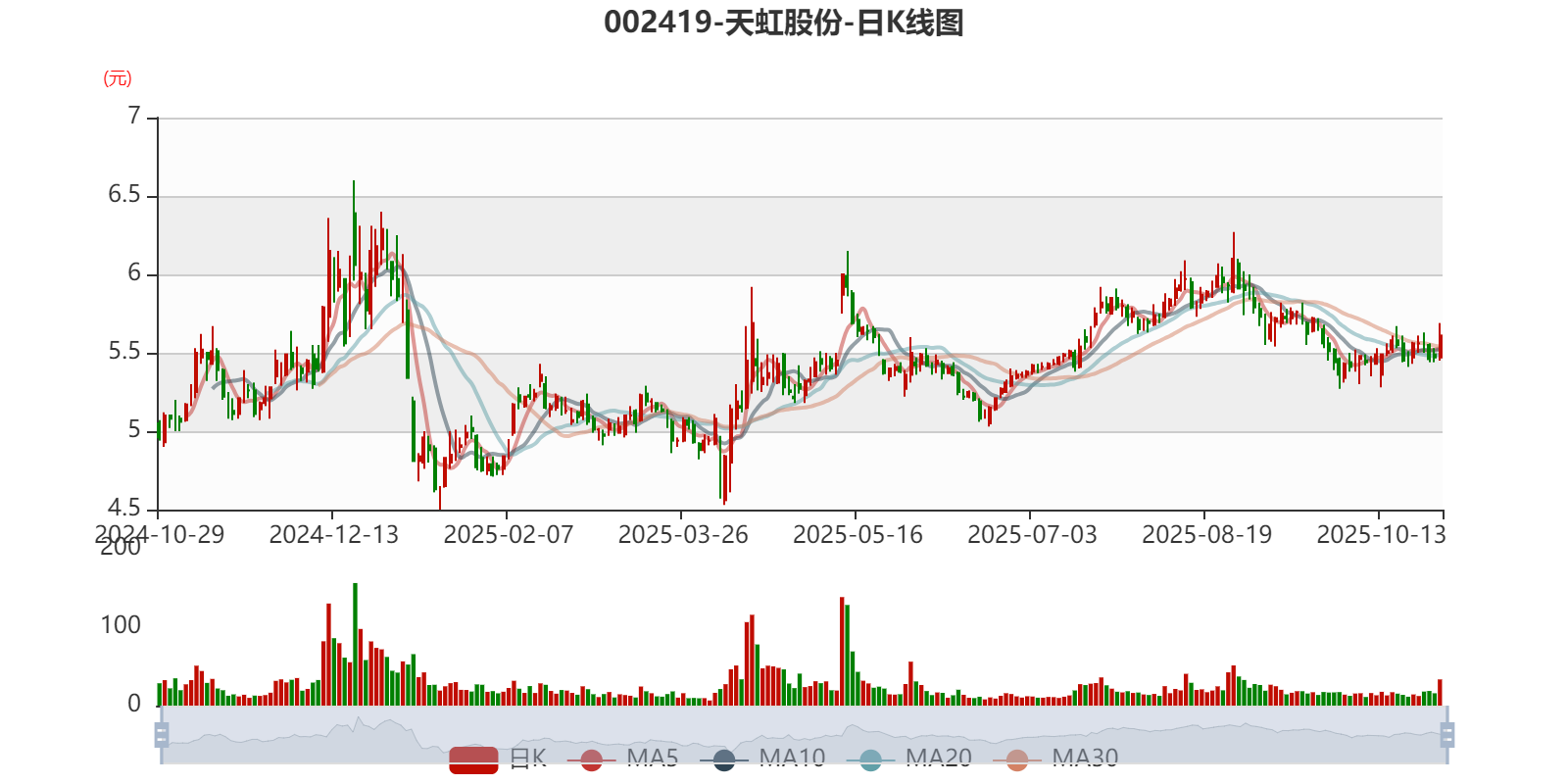
Task: Click the 2025-02-07 date label
Action: (x=509, y=534)
